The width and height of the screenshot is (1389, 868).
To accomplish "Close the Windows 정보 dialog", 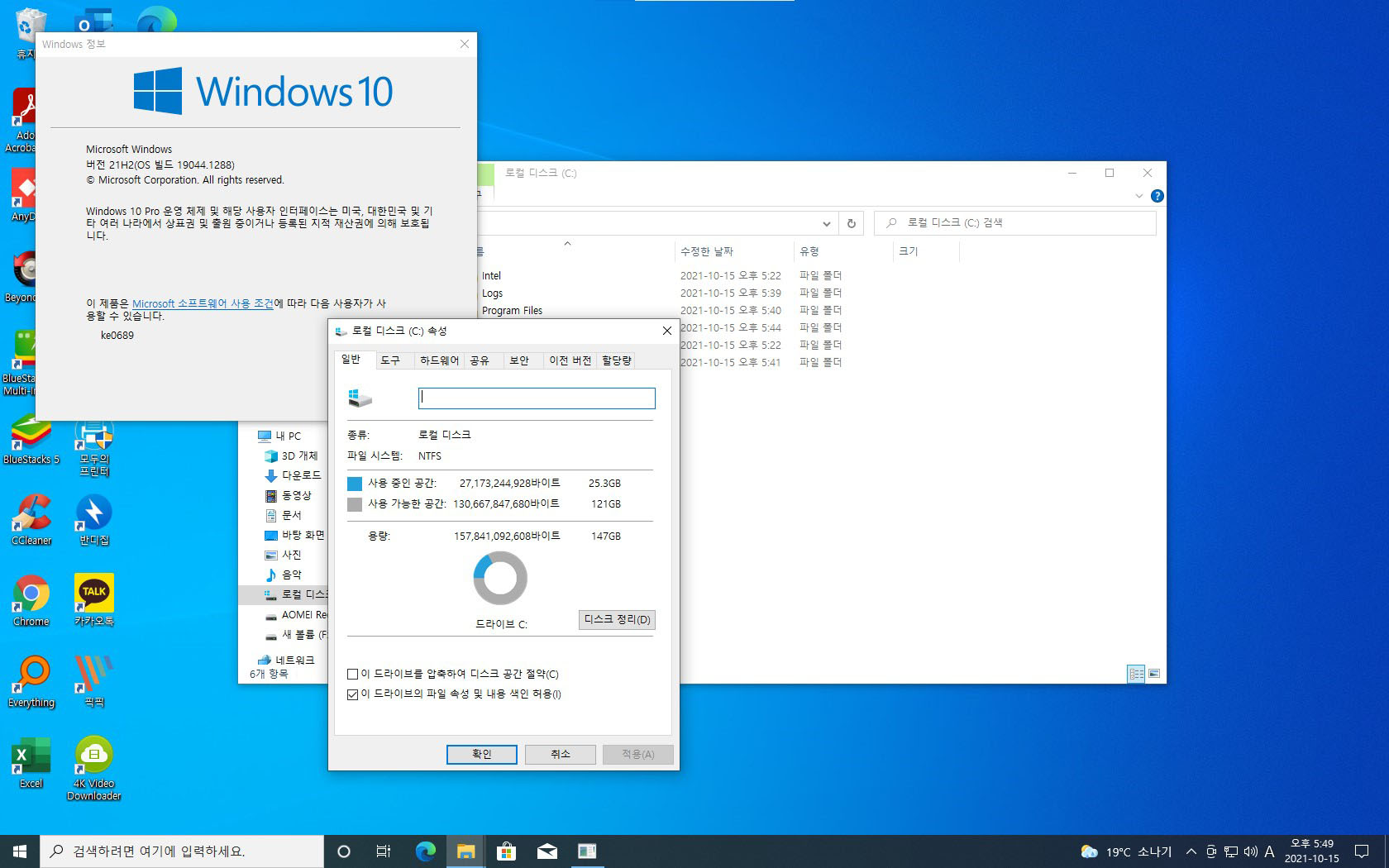I will click(x=465, y=44).
